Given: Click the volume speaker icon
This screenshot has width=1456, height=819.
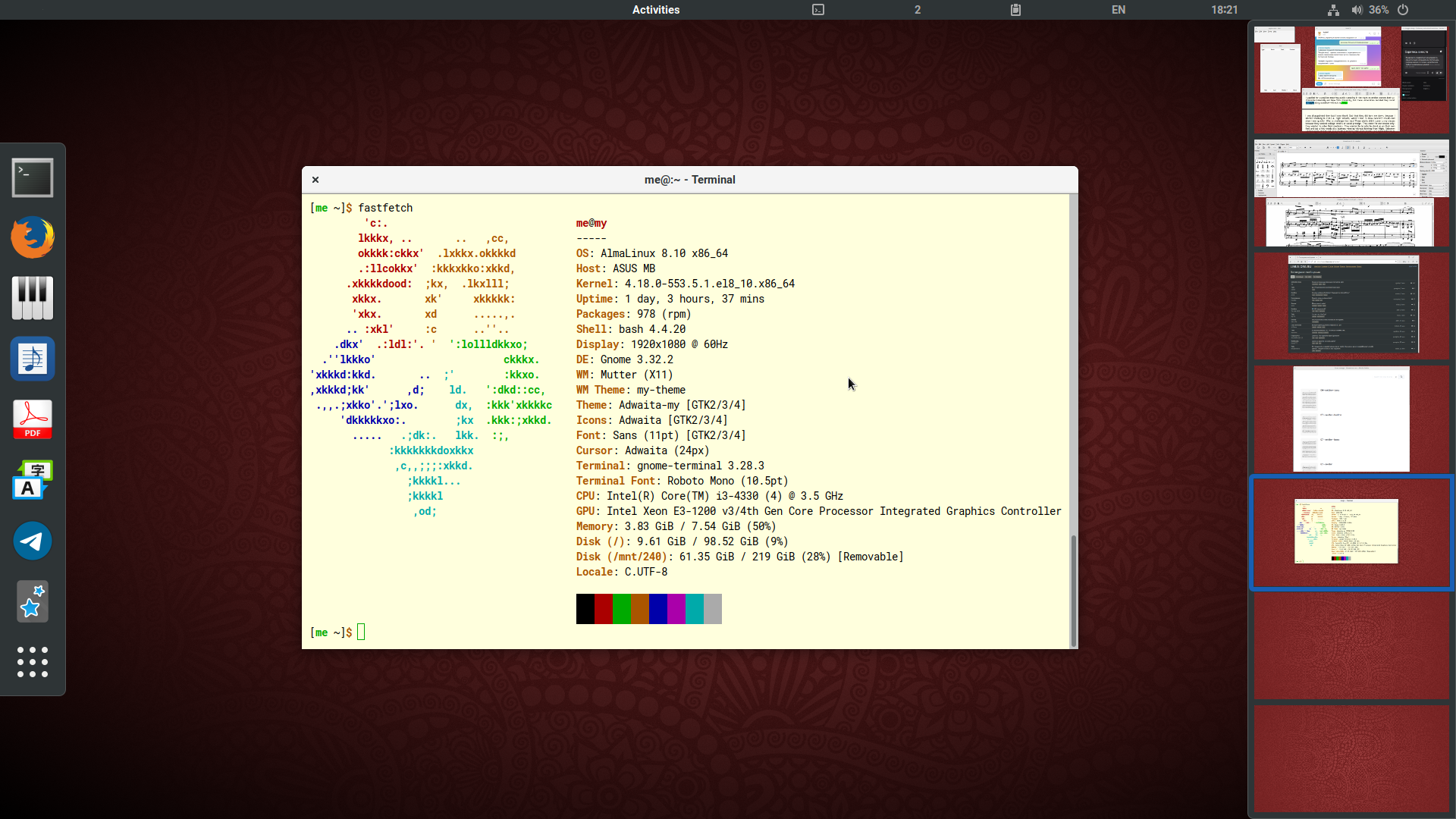Looking at the screenshot, I should coord(1357,10).
